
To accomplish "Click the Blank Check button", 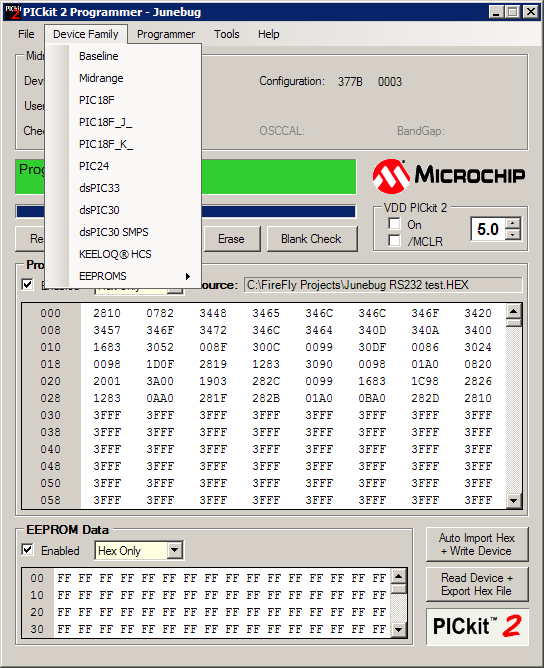I will (x=311, y=239).
